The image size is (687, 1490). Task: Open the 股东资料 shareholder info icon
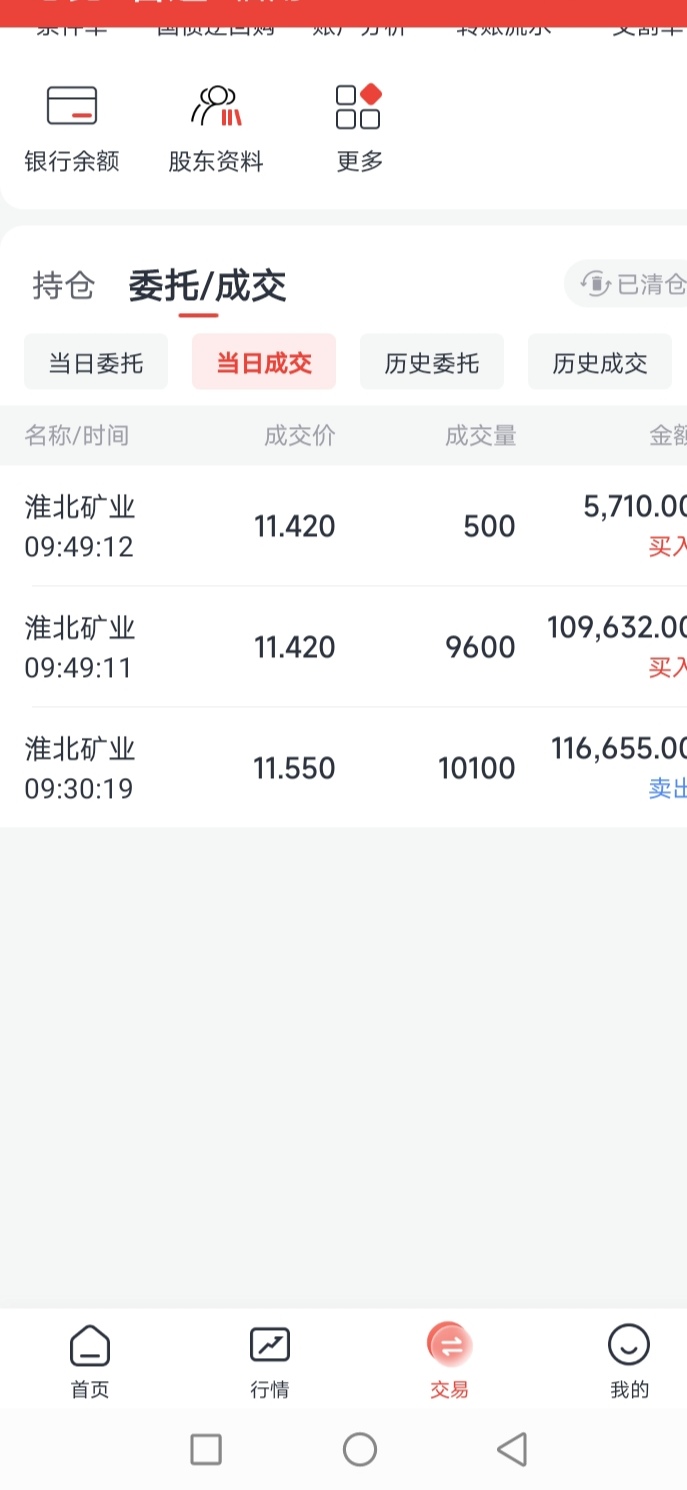(x=216, y=107)
